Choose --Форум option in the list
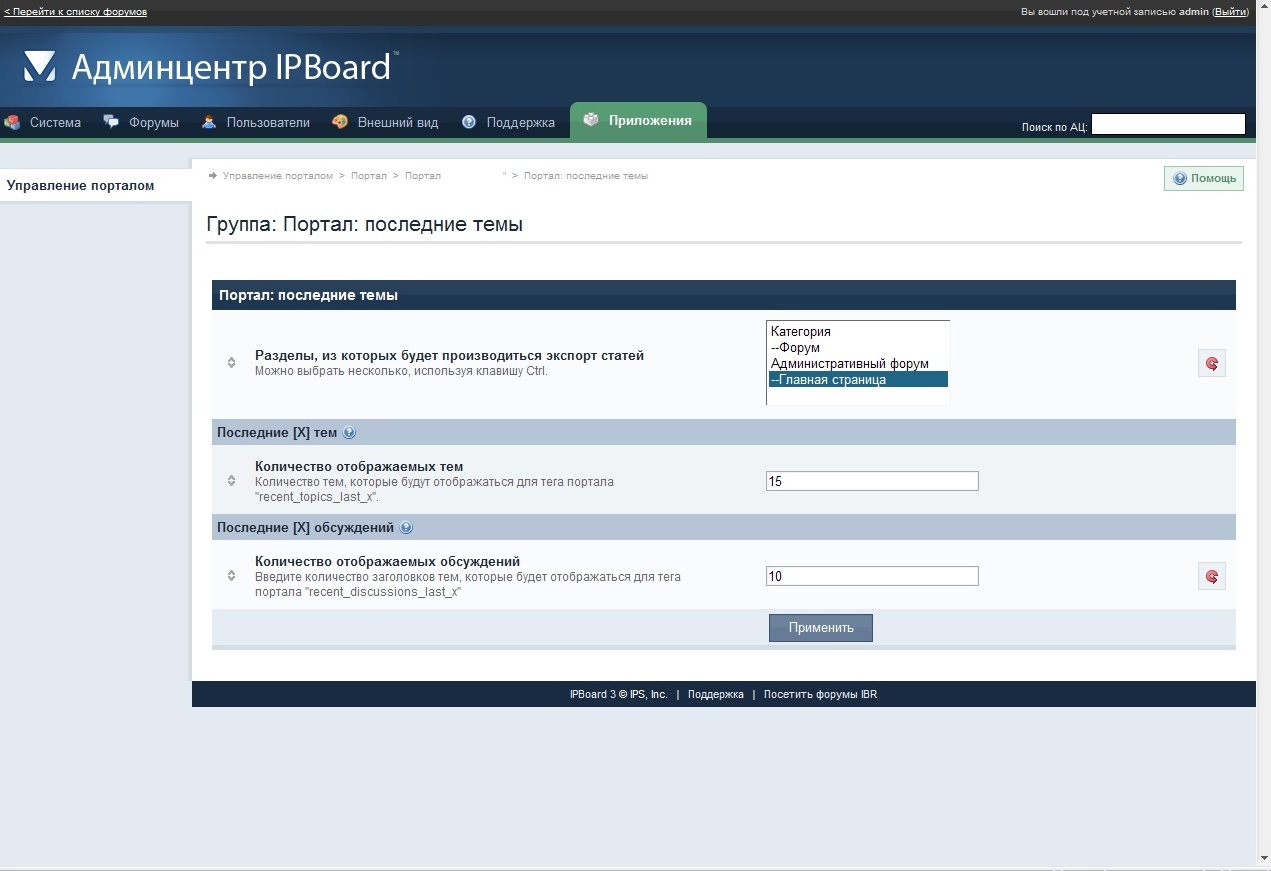This screenshot has height=871, width=1271. [795, 348]
